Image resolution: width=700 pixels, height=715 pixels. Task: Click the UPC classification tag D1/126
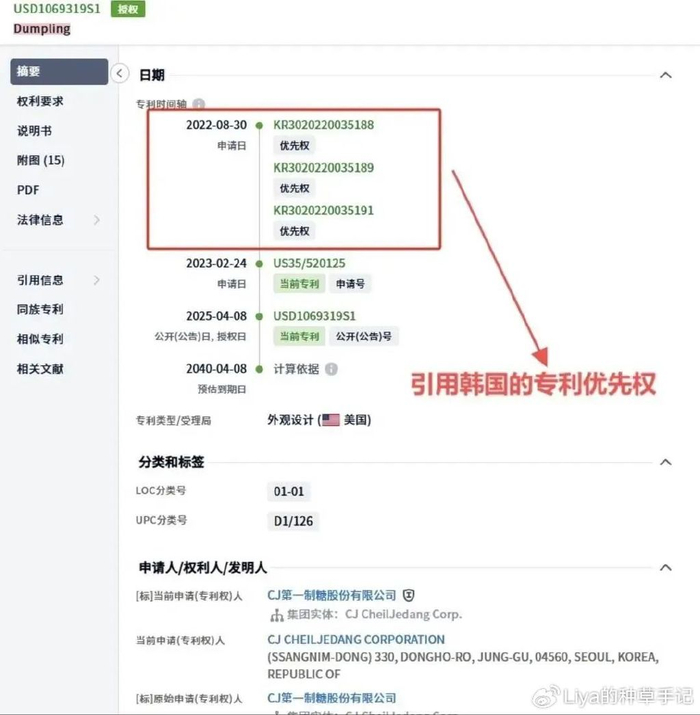(x=293, y=521)
